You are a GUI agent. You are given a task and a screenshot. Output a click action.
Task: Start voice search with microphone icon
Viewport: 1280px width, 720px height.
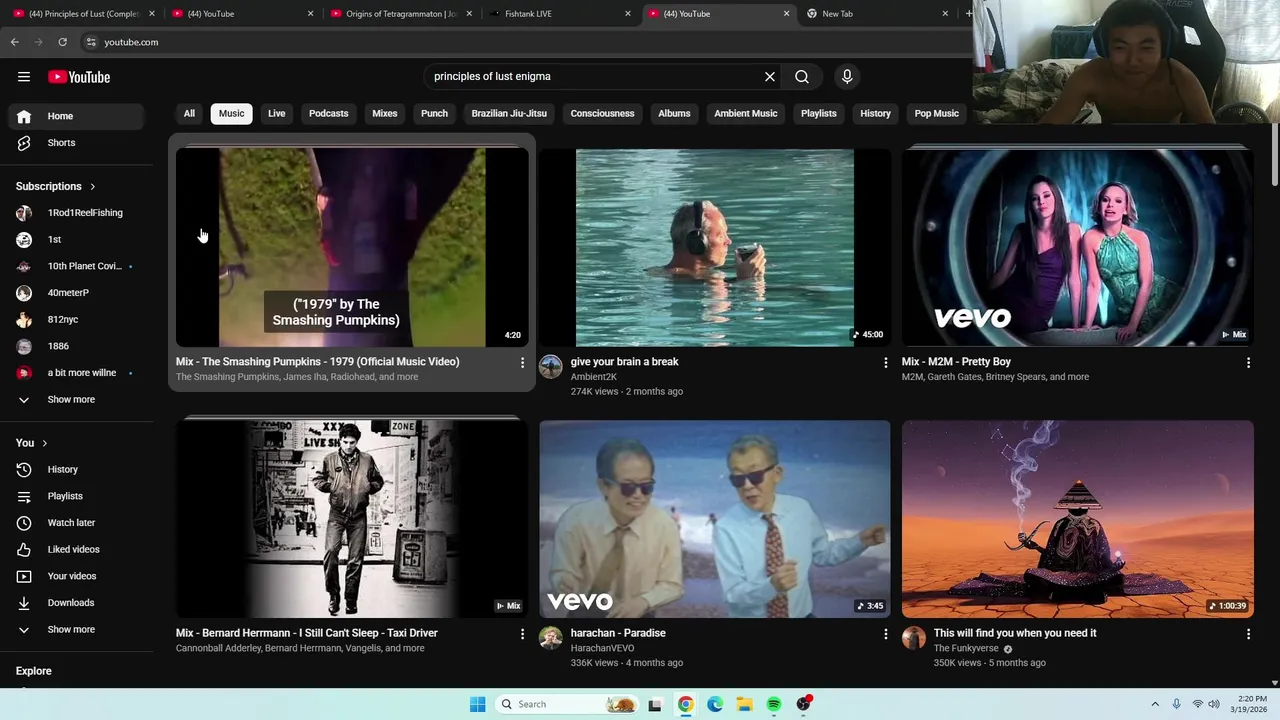pyautogui.click(x=847, y=77)
